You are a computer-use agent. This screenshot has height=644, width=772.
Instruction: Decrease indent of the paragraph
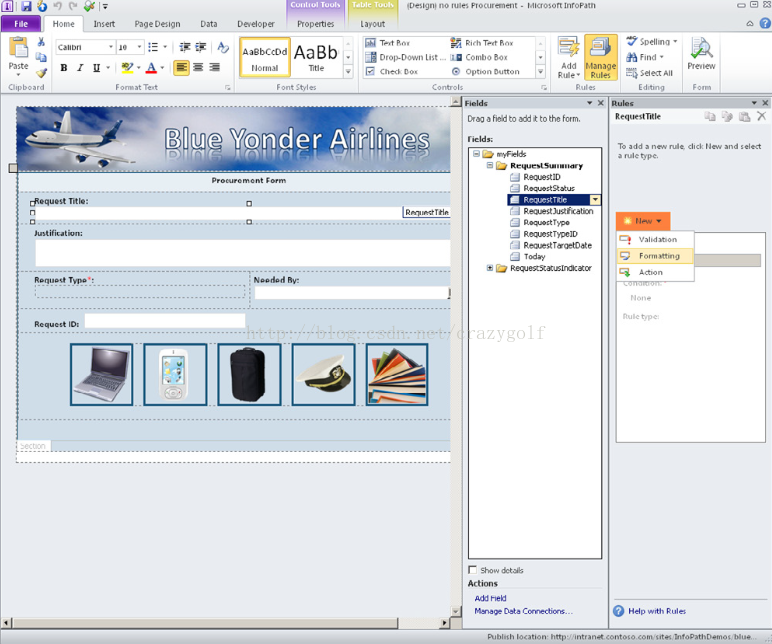coord(185,47)
